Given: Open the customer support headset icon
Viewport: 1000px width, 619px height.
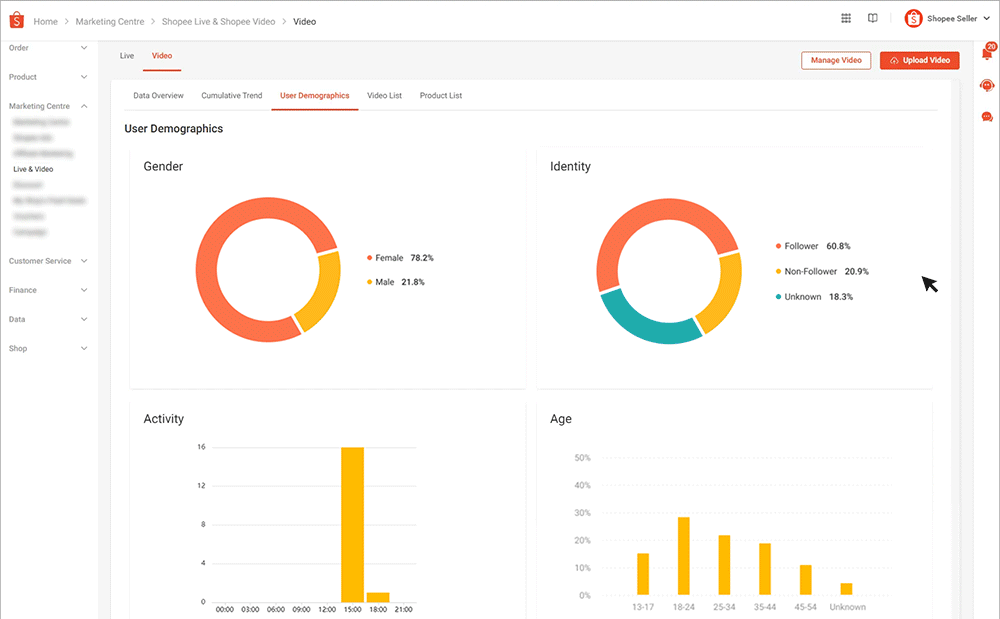Looking at the screenshot, I should point(987,85).
